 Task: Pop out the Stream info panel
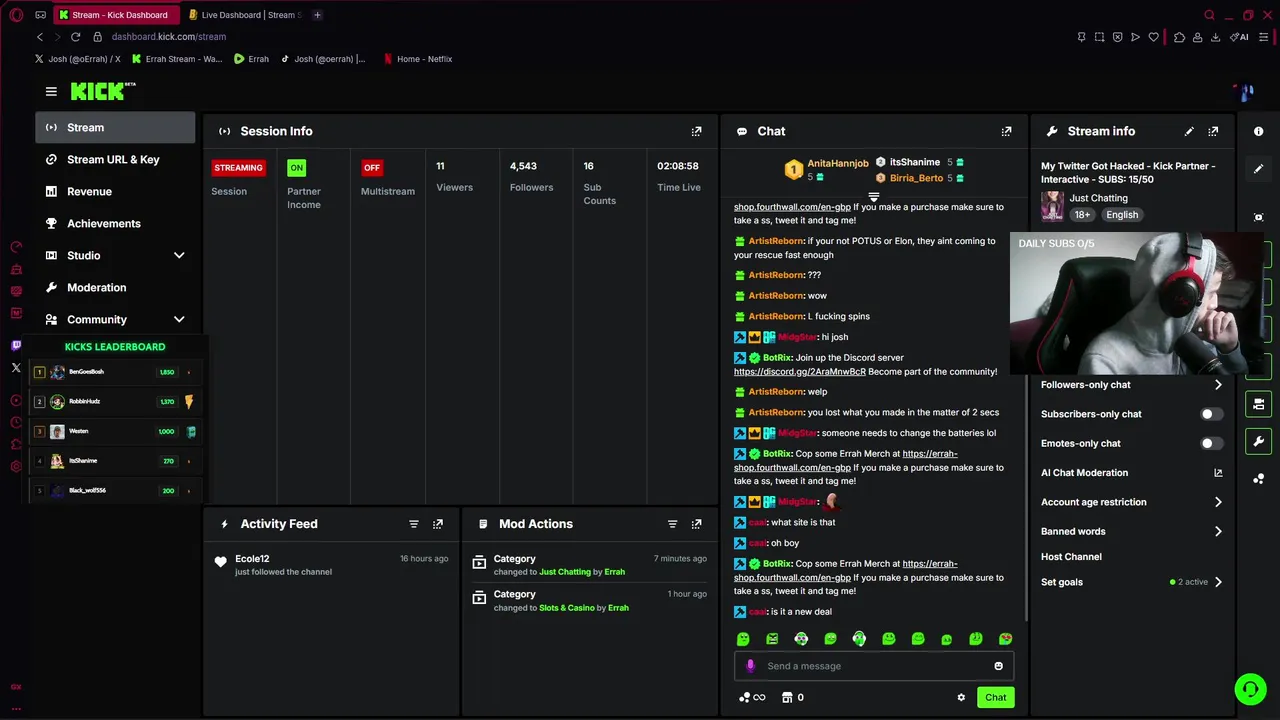tap(1213, 131)
